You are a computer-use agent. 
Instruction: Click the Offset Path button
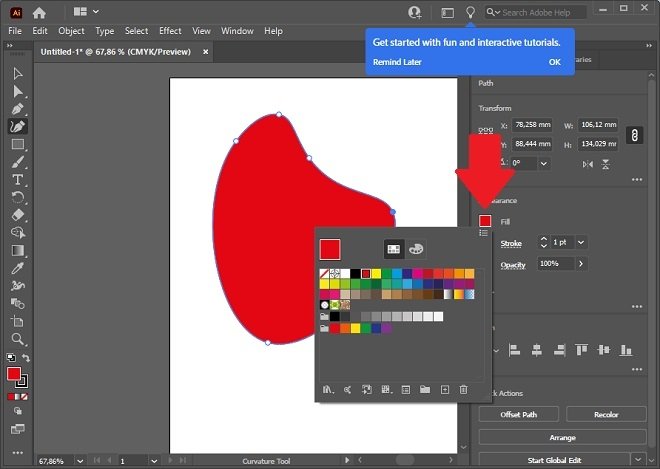click(x=519, y=414)
